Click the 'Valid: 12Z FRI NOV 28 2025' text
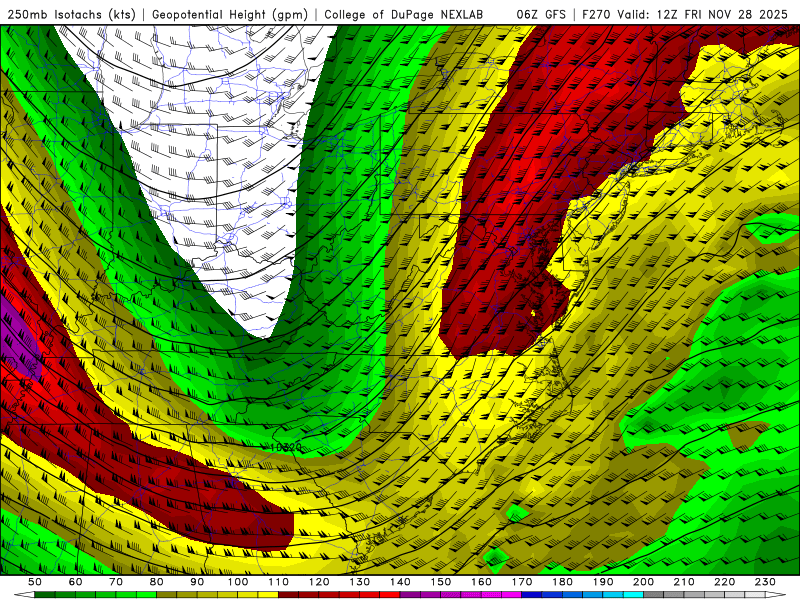The image size is (800, 600). coord(703,14)
